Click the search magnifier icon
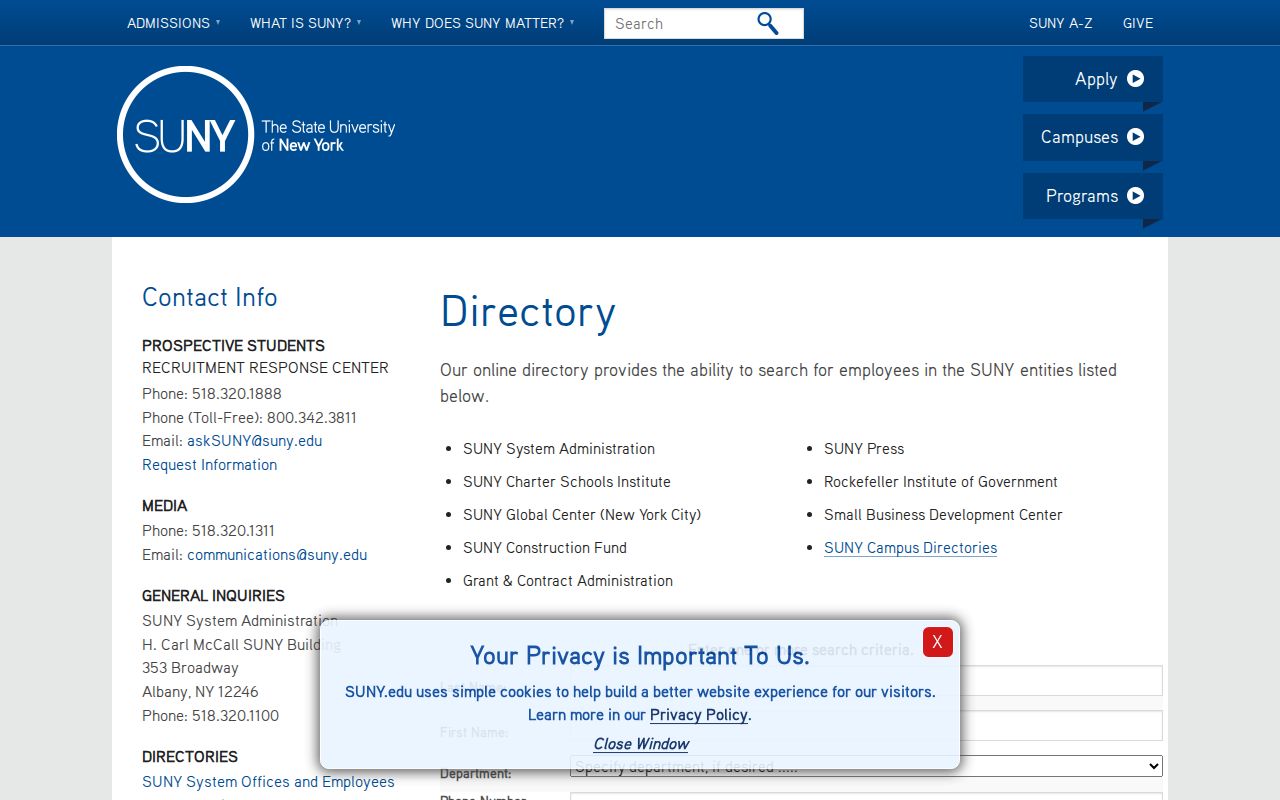This screenshot has width=1280, height=800. pyautogui.click(x=767, y=23)
